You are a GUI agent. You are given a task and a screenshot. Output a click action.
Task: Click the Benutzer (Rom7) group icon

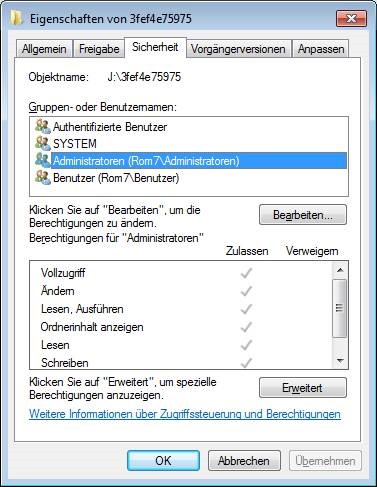point(43,178)
